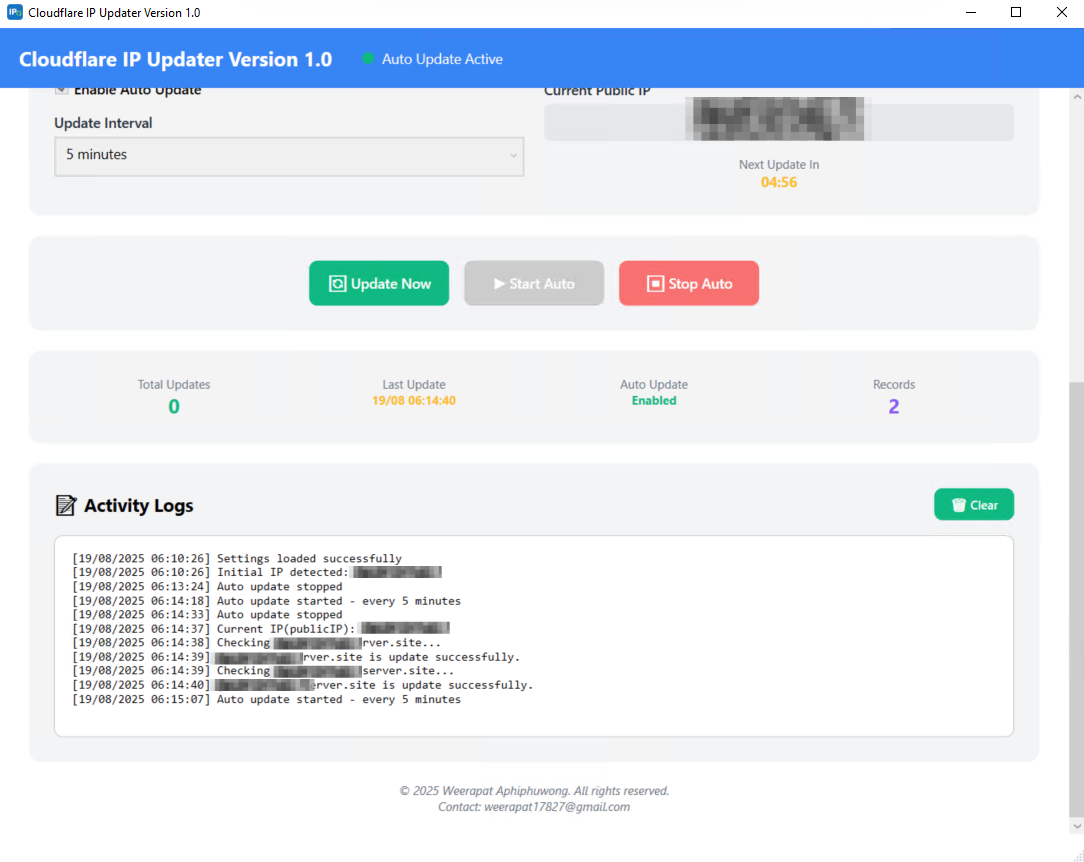The image size is (1084, 862).
Task: Open the Update Interval dropdown
Action: 289,156
